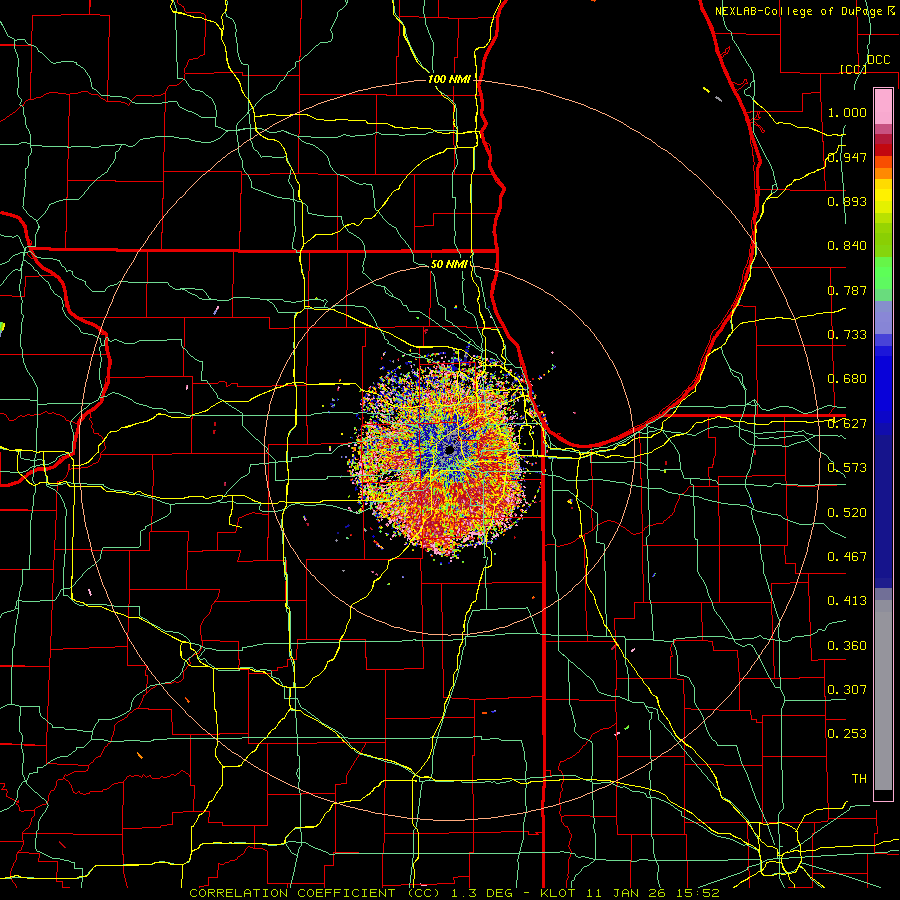Select the 0.307 scale value

(x=847, y=690)
